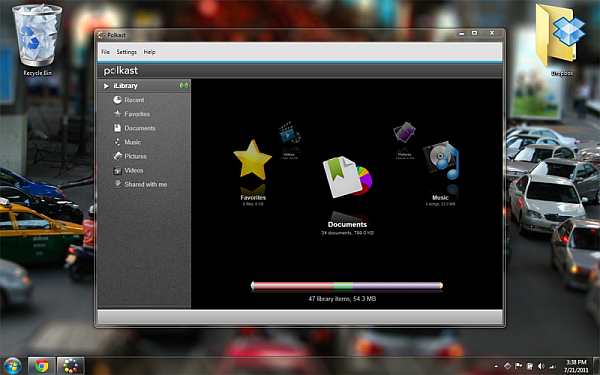
Task: Open the volume speaker tray icon
Action: pyautogui.click(x=541, y=366)
